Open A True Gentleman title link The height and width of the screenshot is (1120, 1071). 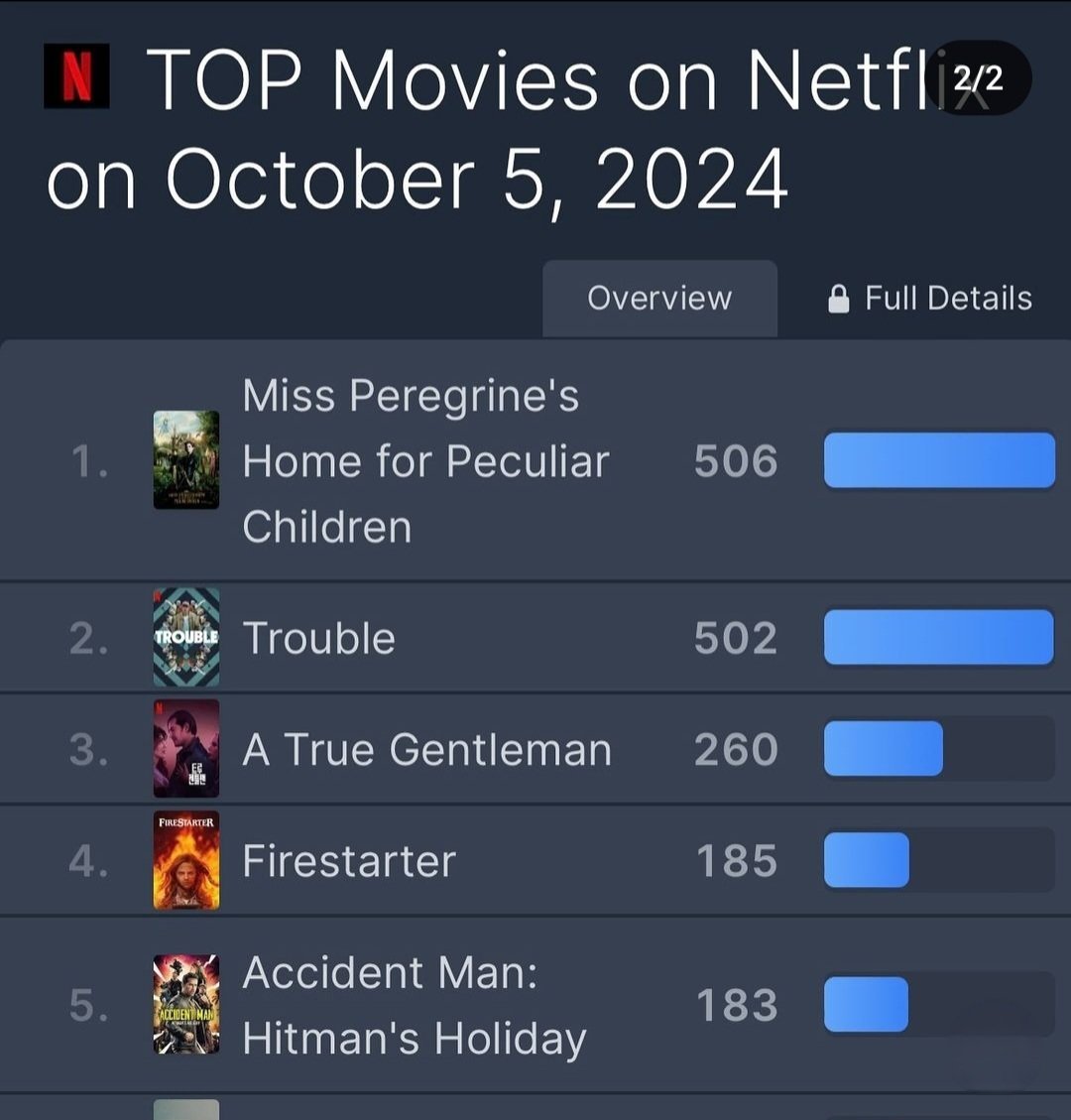click(426, 750)
